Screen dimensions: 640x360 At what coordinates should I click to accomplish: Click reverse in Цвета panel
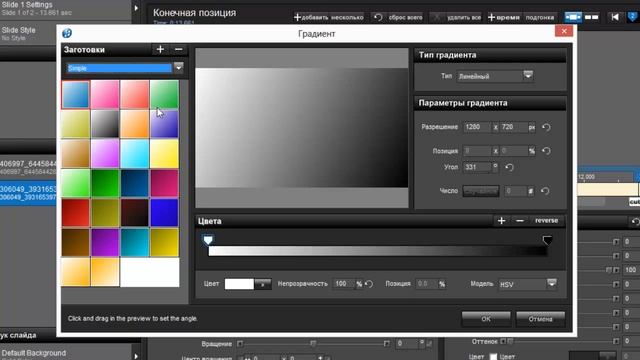tap(546, 221)
